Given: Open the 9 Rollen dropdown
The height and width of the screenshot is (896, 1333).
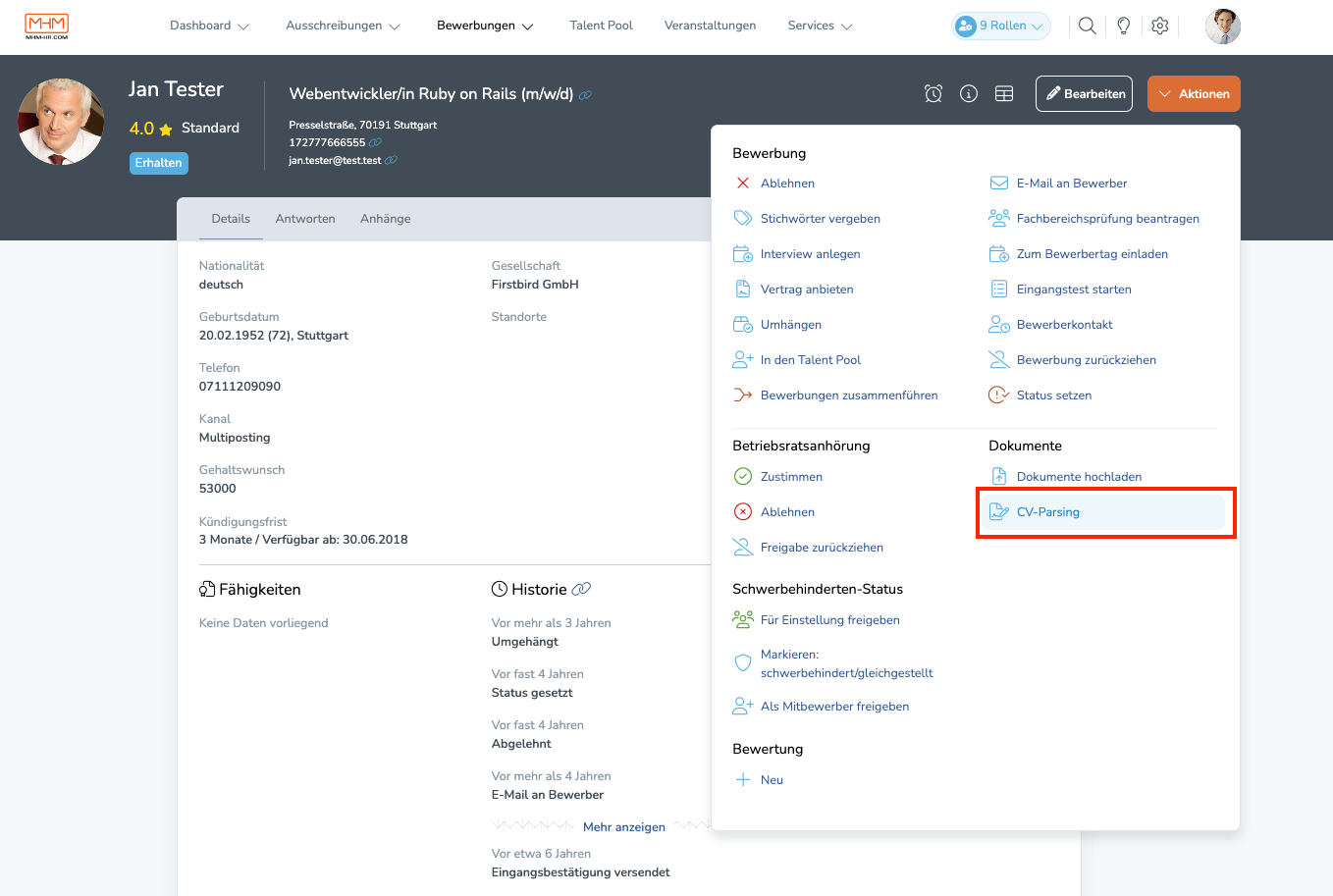Looking at the screenshot, I should (1001, 26).
